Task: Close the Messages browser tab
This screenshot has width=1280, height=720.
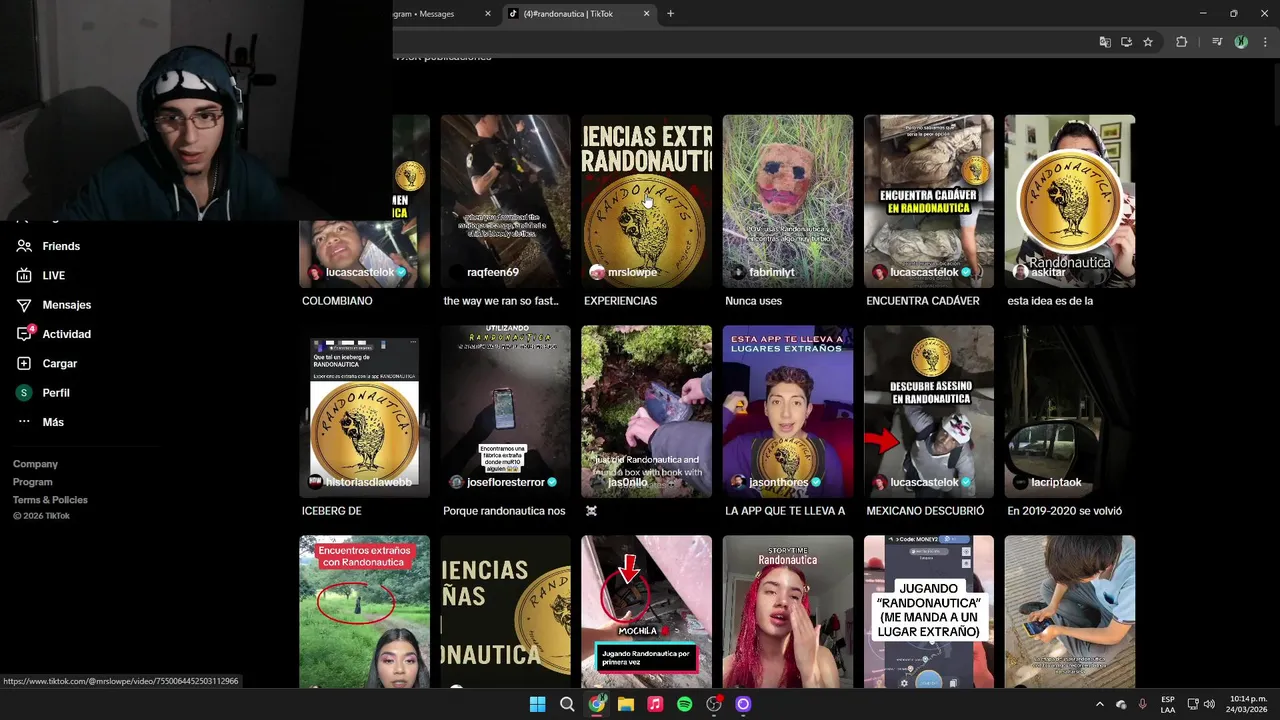Action: [488, 14]
